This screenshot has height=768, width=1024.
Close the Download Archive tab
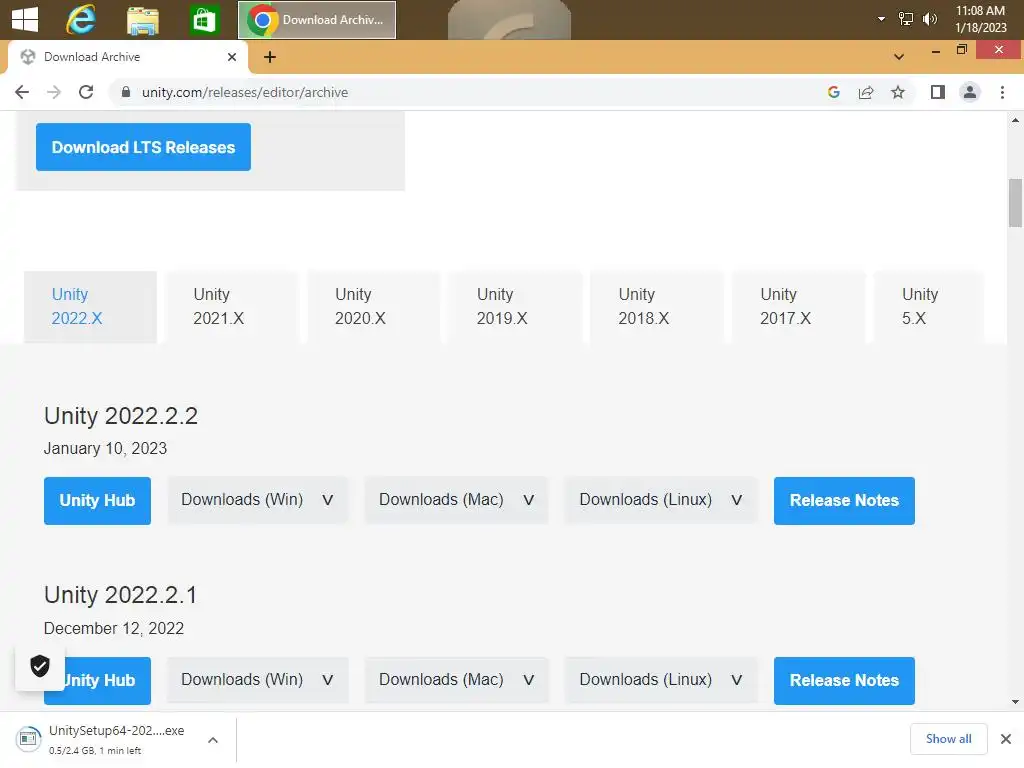(232, 57)
